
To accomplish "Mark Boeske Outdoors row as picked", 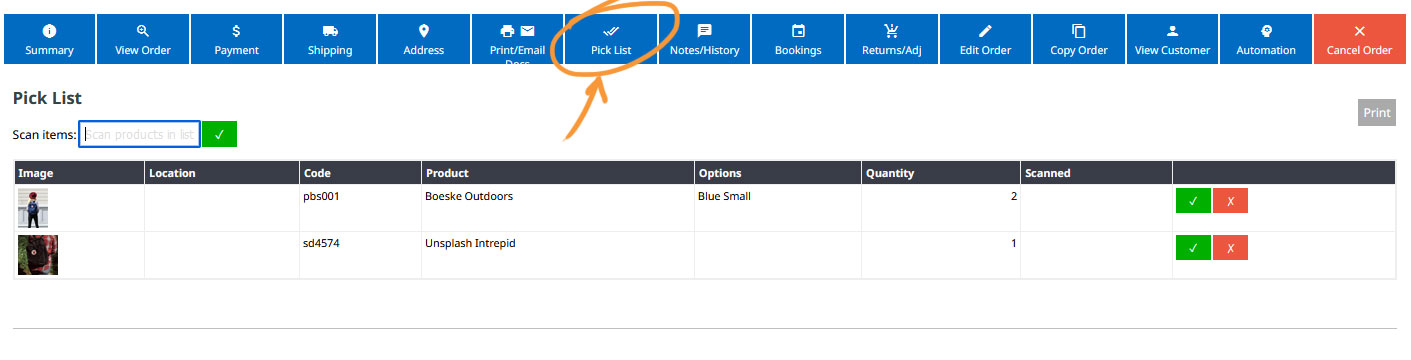I will point(1193,200).
